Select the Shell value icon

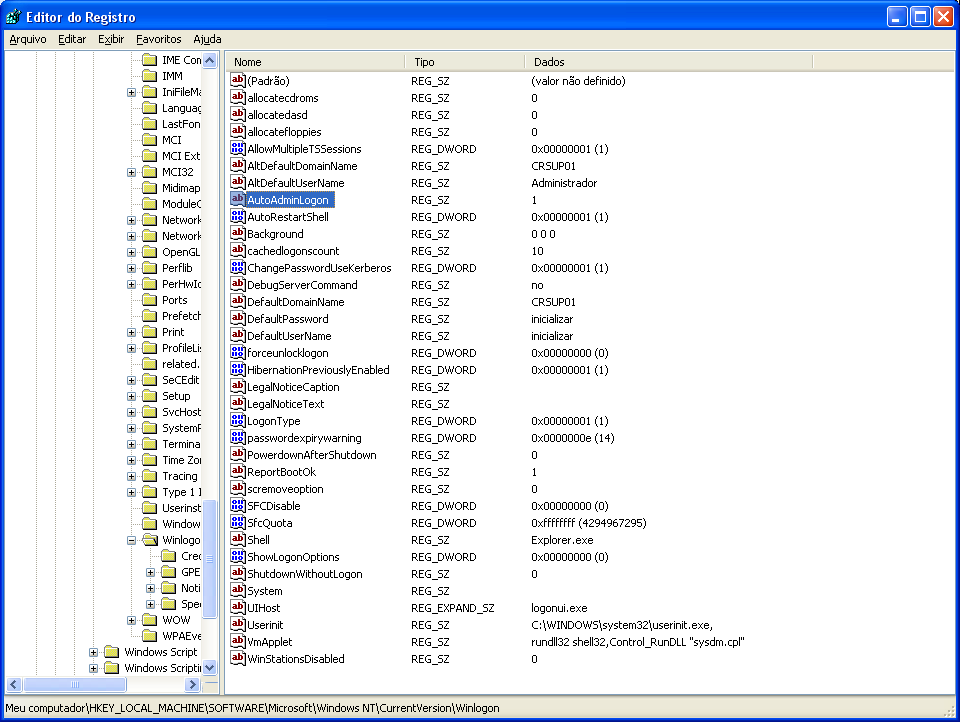238,540
